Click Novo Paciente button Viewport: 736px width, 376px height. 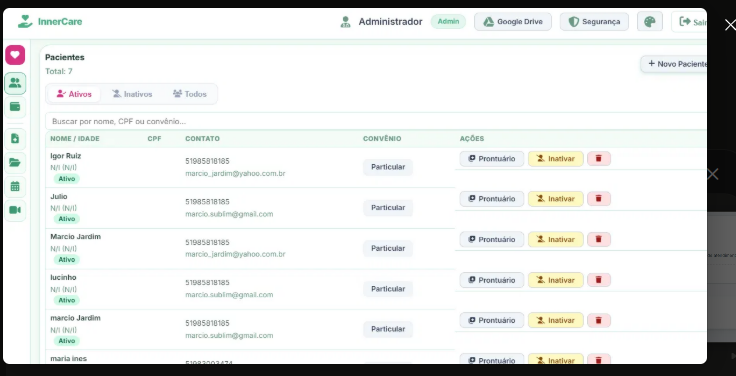(674, 64)
